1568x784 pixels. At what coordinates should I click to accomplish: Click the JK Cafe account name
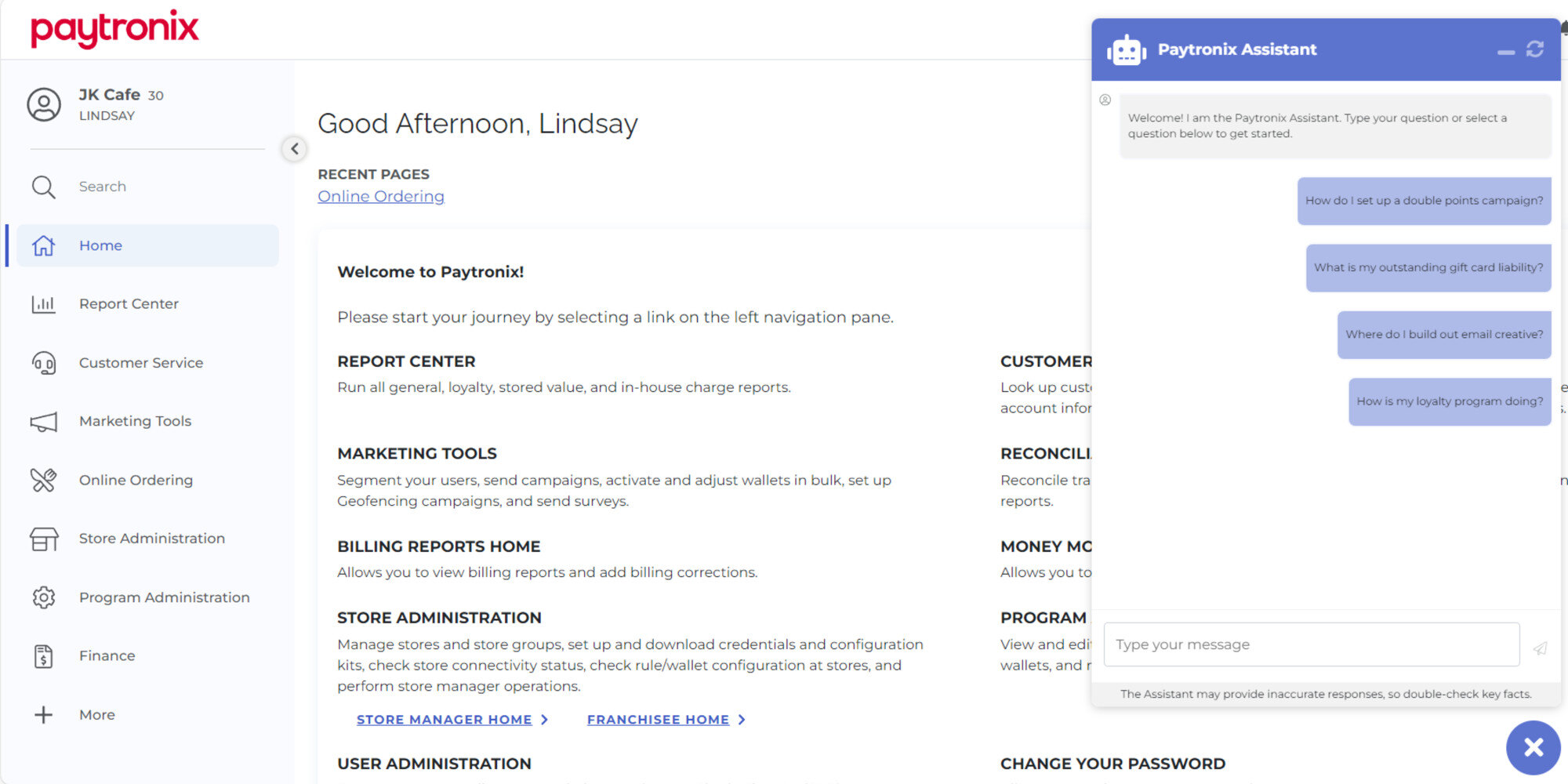109,95
